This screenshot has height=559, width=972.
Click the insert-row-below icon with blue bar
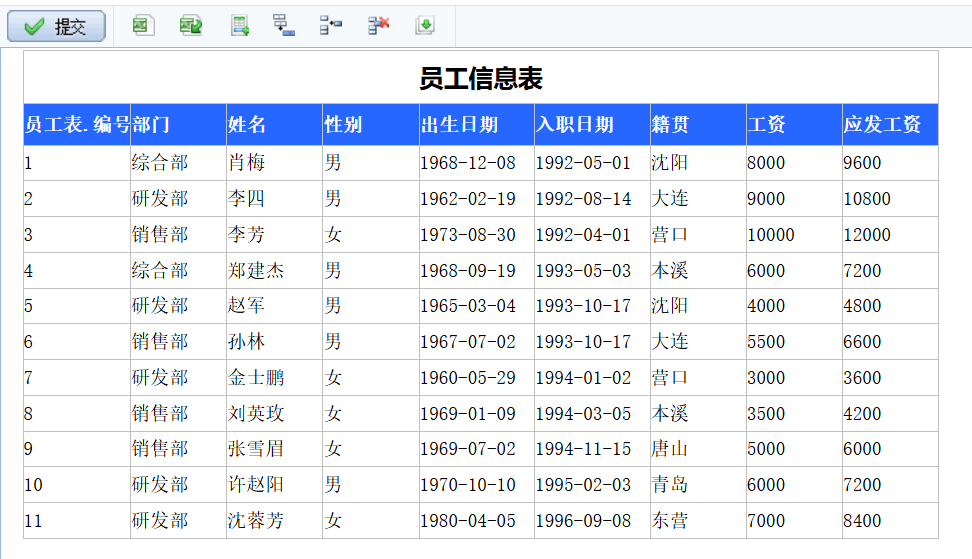284,26
